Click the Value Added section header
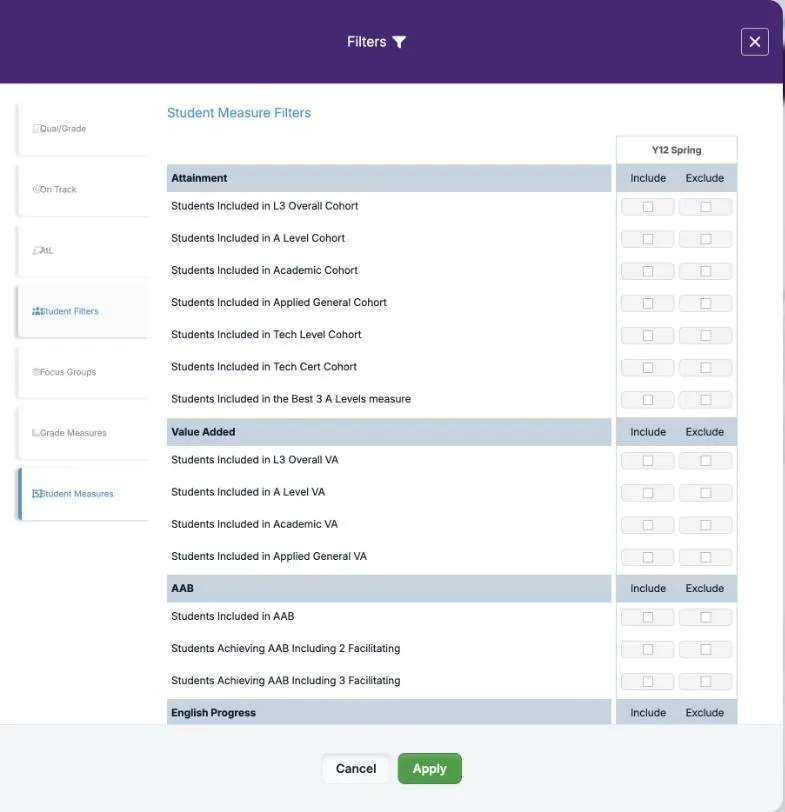785x812 pixels. [389, 432]
